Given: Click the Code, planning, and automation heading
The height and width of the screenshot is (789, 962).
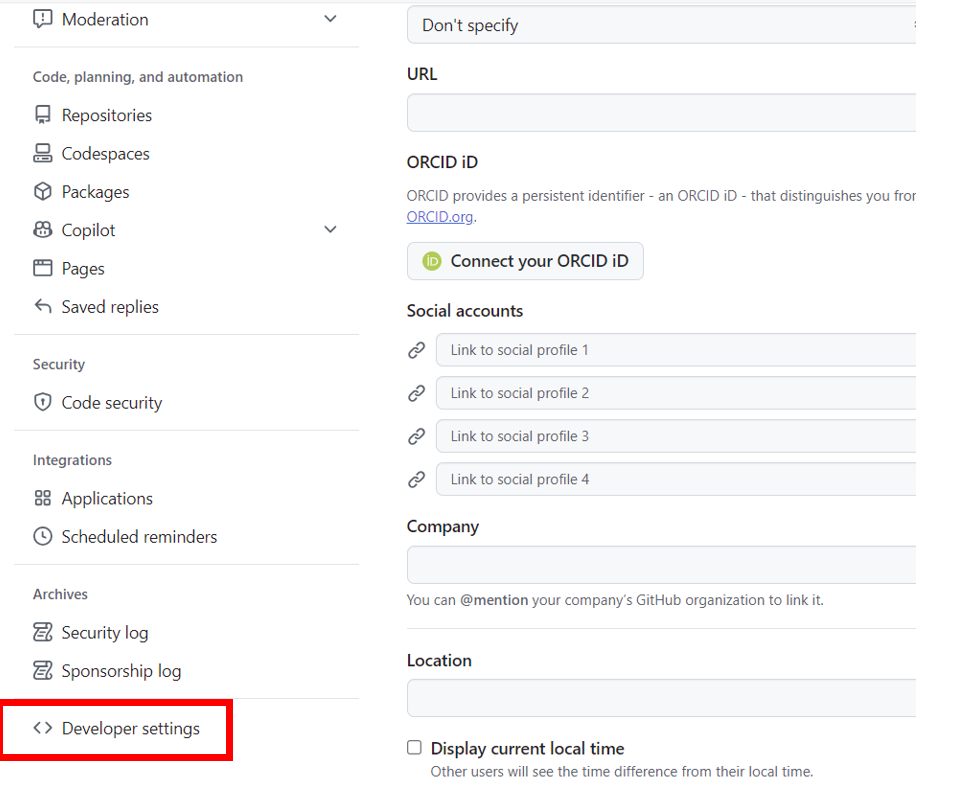Looking at the screenshot, I should (x=138, y=77).
